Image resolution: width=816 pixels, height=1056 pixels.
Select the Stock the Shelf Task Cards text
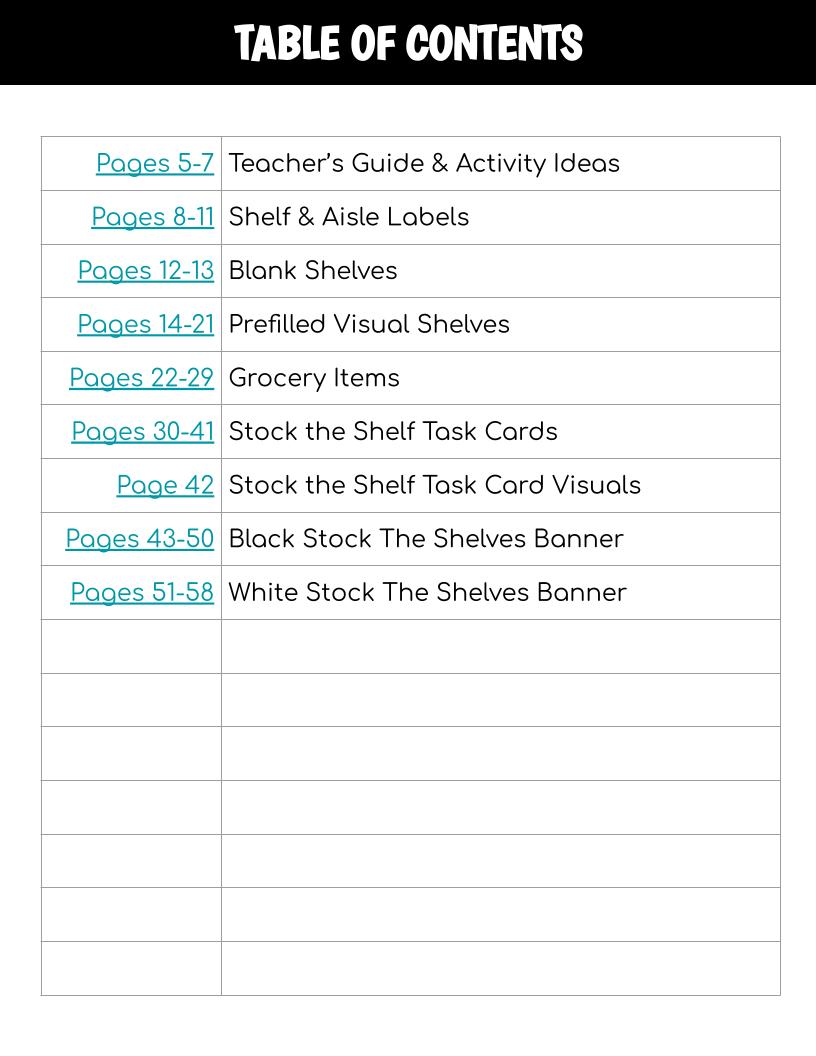[x=393, y=432]
